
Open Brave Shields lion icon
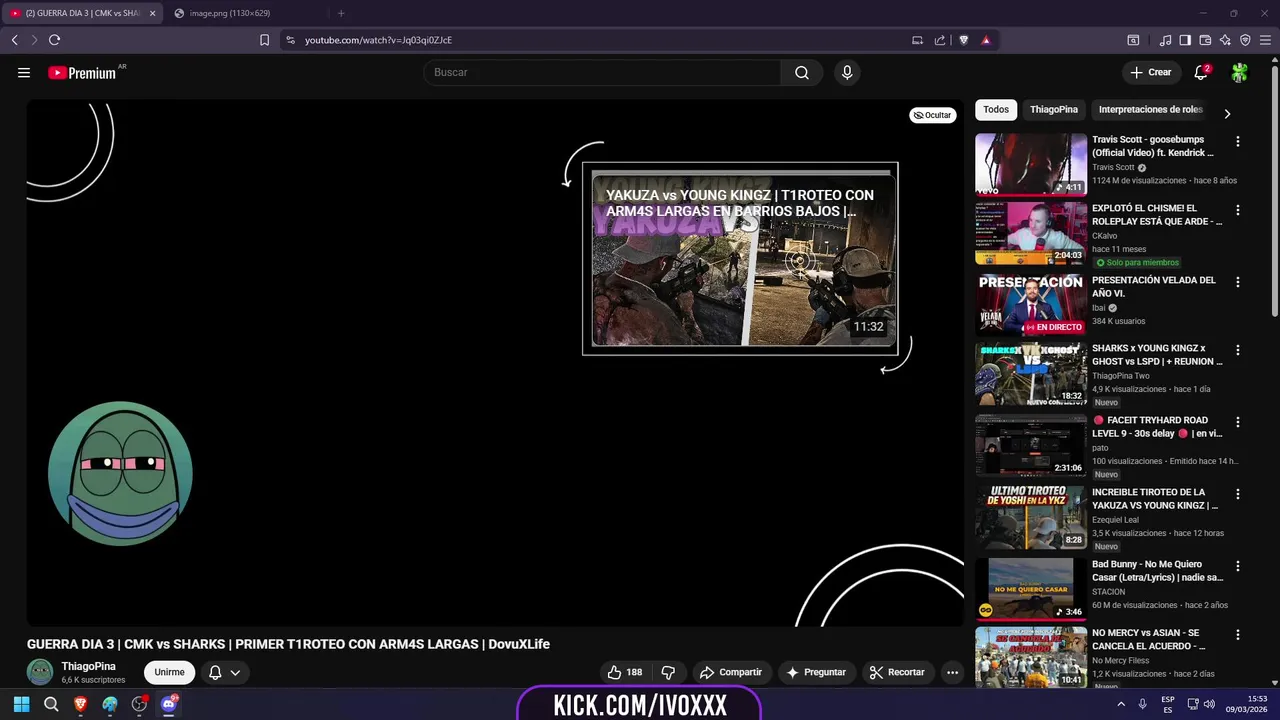[x=964, y=40]
